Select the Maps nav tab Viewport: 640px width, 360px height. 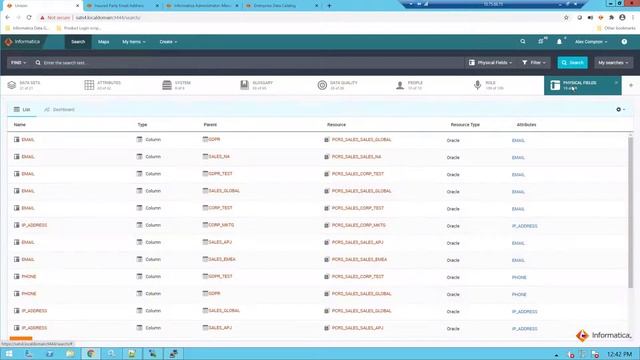[103, 42]
